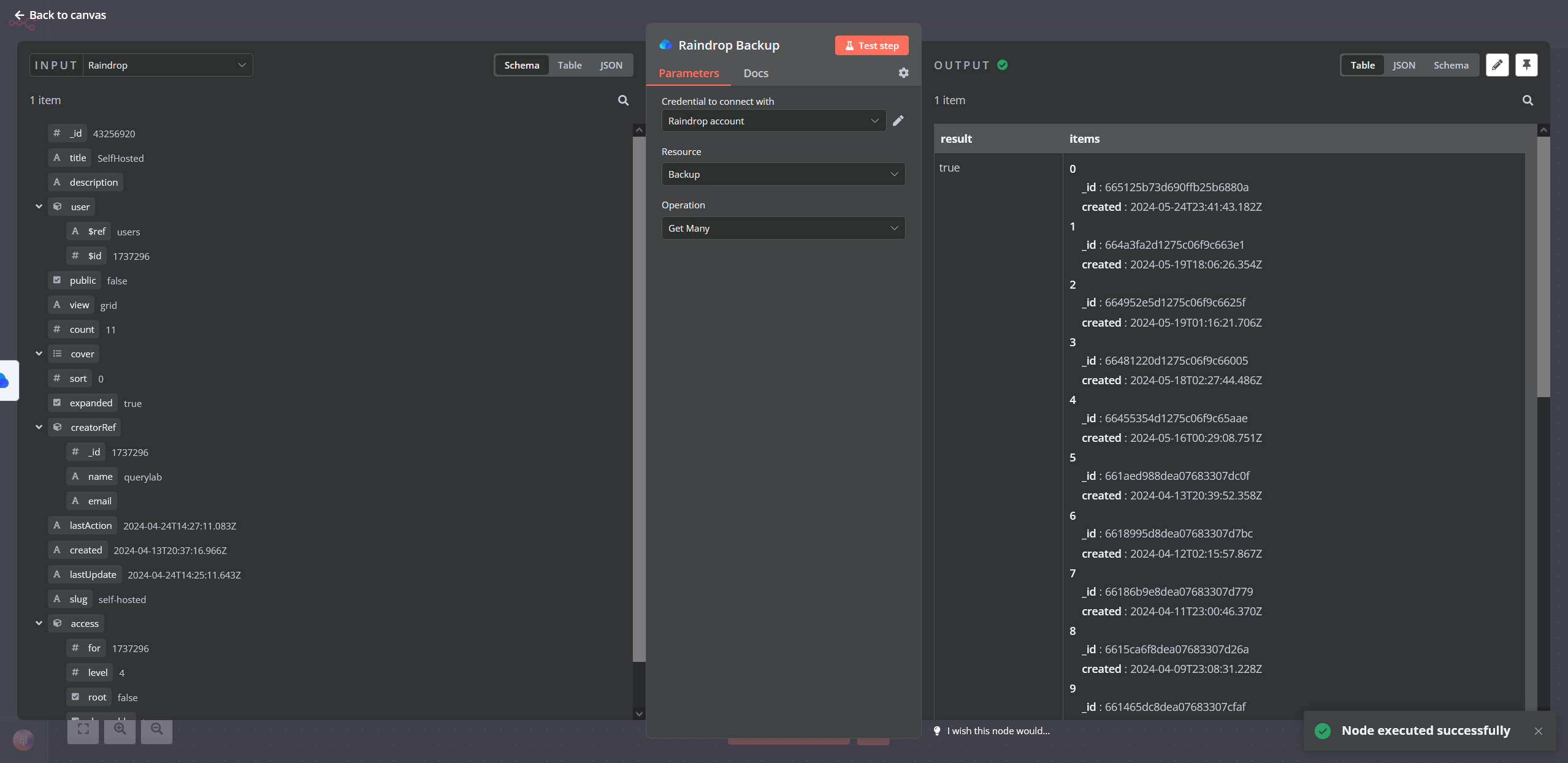Click the output panel scrollbar thumb
Image resolution: width=1568 pixels, height=763 pixels.
[x=1543, y=267]
